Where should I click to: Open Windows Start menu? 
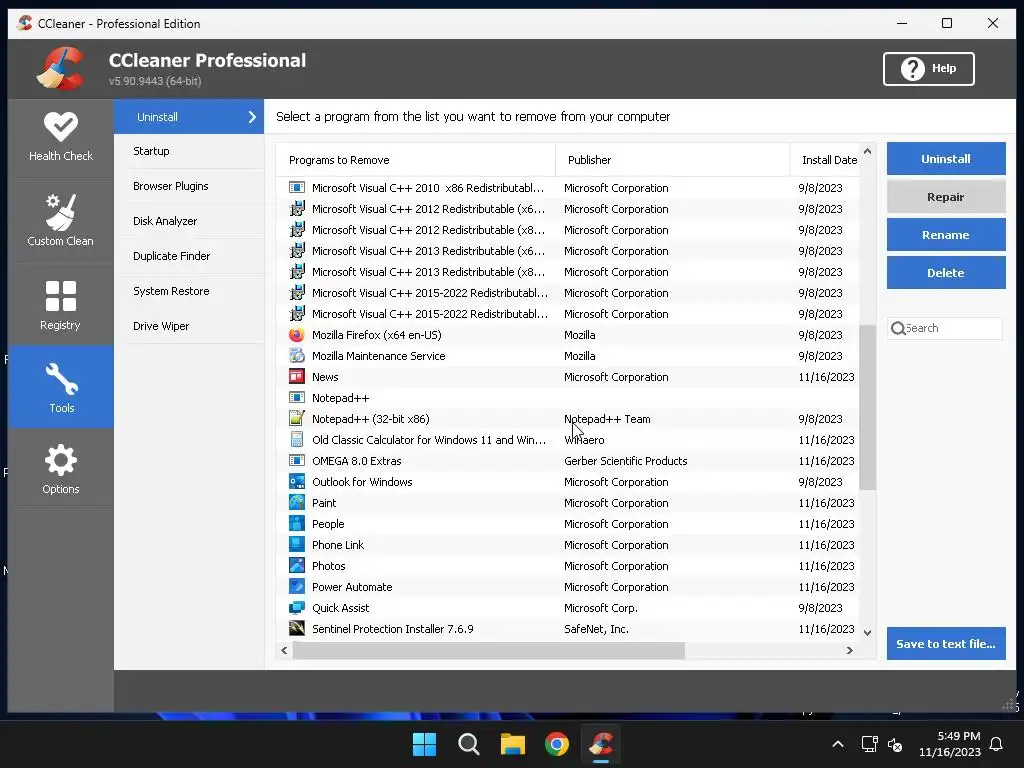[424, 744]
